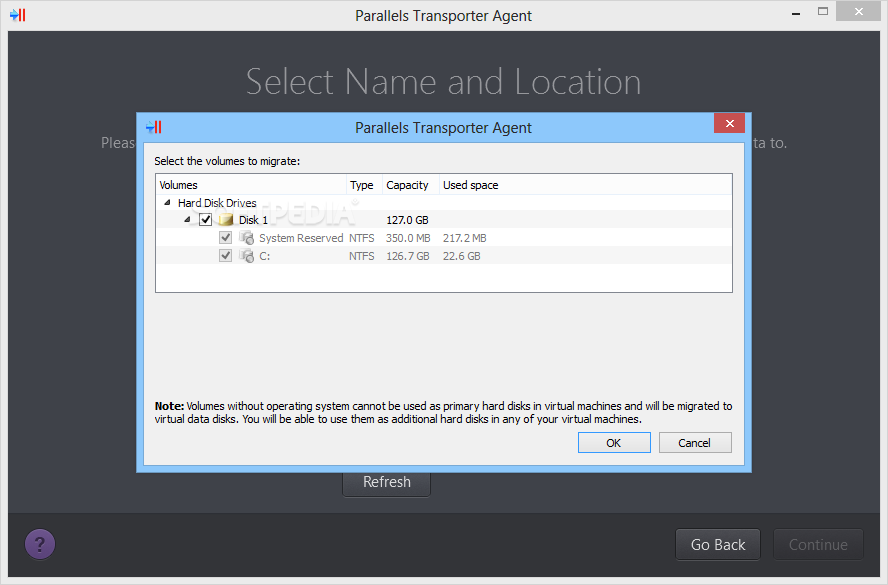
Task: Sort by the Volumes column header
Action: (251, 185)
